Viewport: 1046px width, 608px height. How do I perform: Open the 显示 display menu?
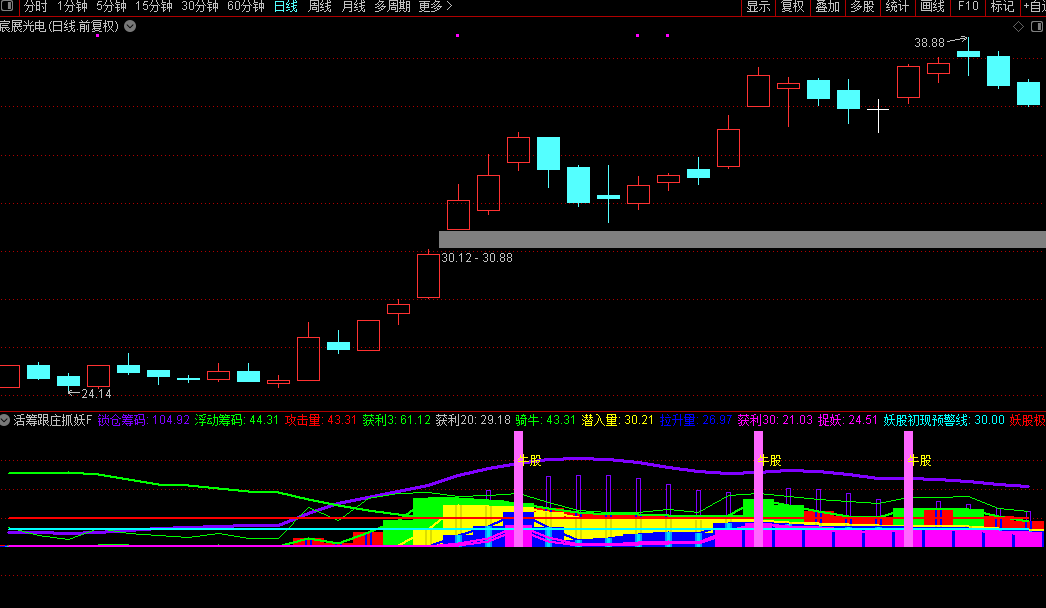(758, 7)
